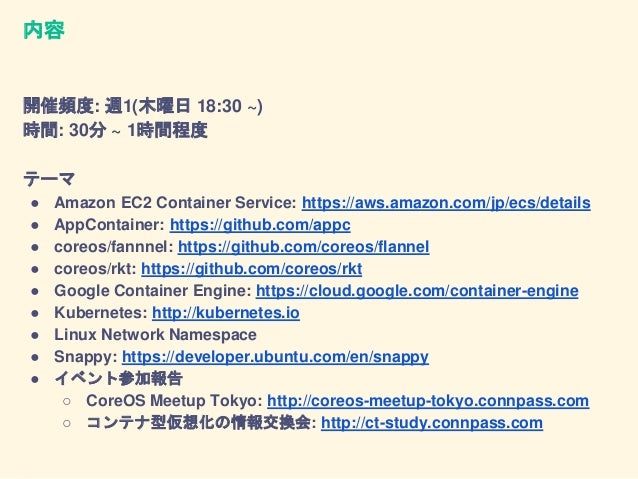
Task: Open the github.com/appc link
Action: pos(260,225)
